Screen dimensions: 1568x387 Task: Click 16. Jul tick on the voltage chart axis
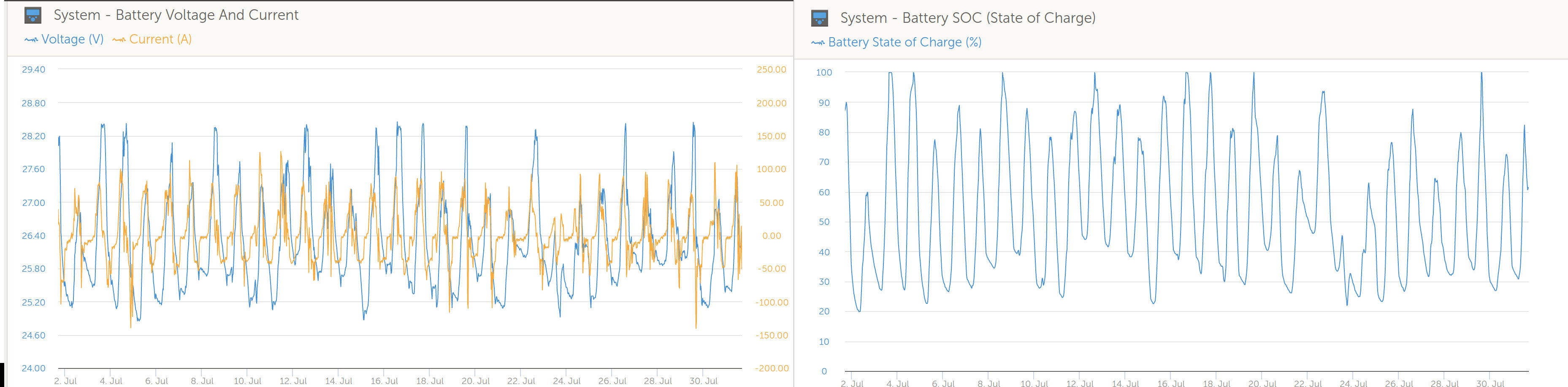click(x=384, y=381)
